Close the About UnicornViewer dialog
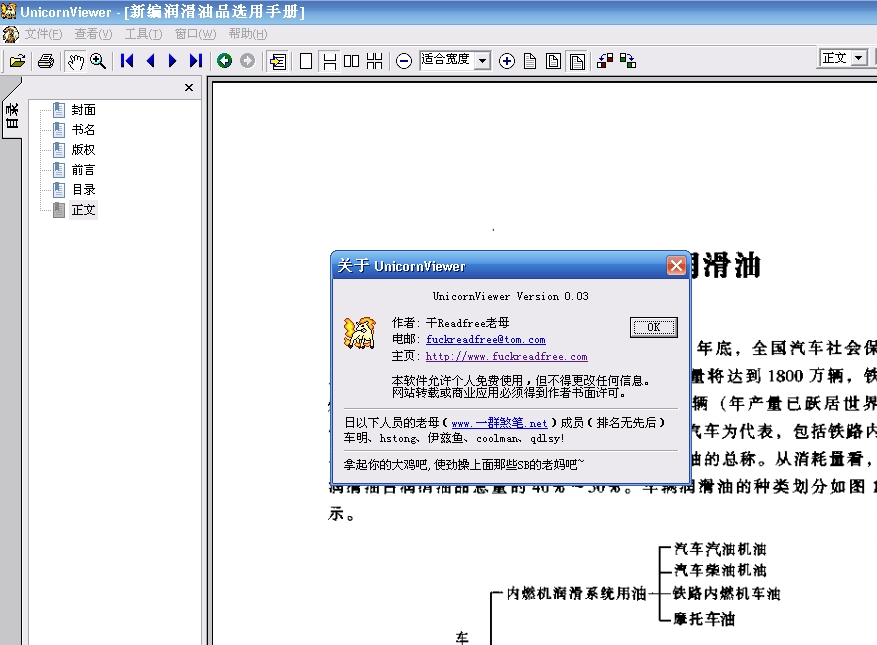Image resolution: width=877 pixels, height=645 pixels. point(676,266)
